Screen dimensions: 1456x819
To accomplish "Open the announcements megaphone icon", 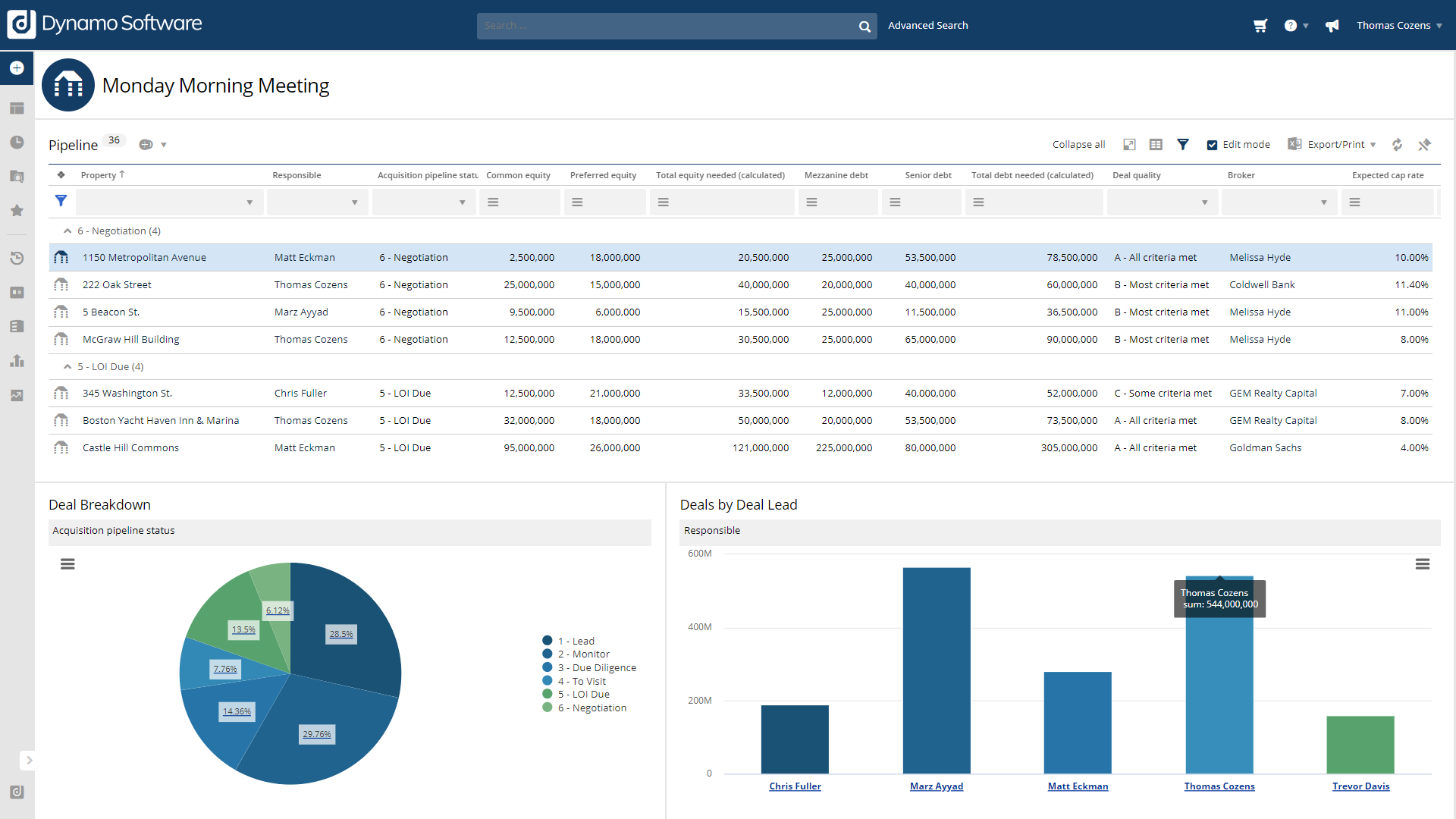I will (1332, 25).
